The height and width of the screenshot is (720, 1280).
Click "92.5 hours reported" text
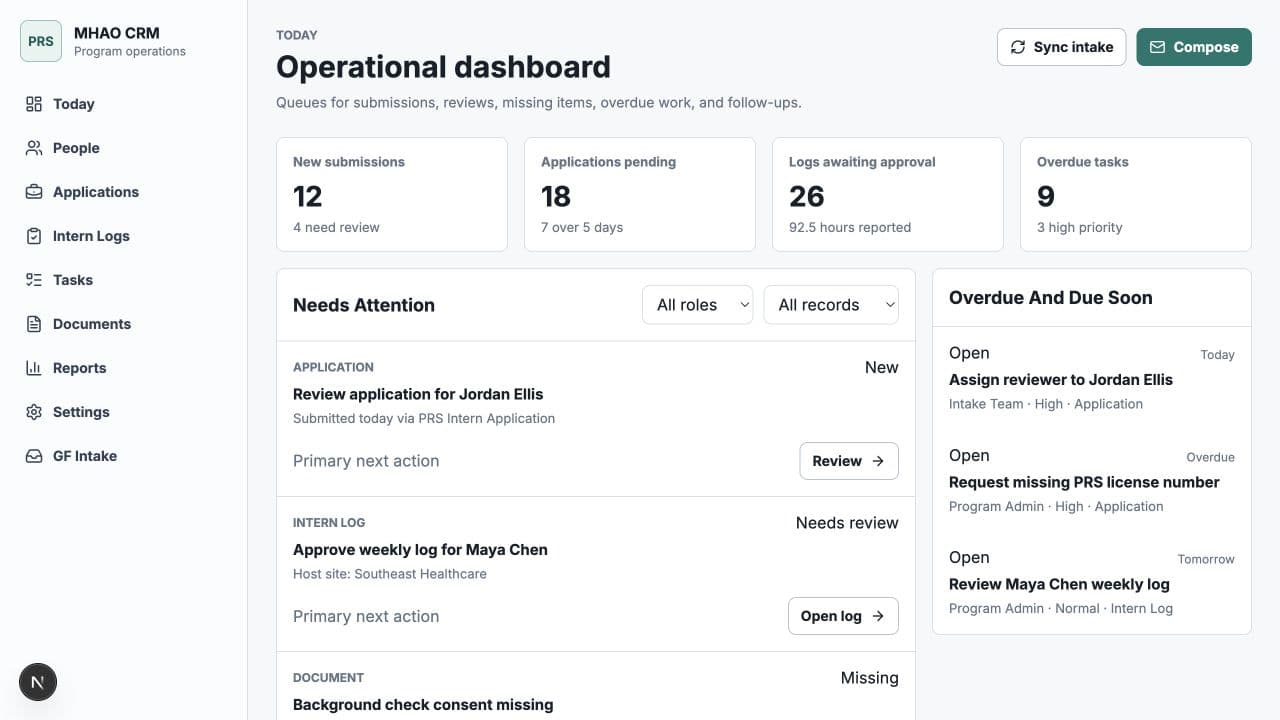(850, 227)
